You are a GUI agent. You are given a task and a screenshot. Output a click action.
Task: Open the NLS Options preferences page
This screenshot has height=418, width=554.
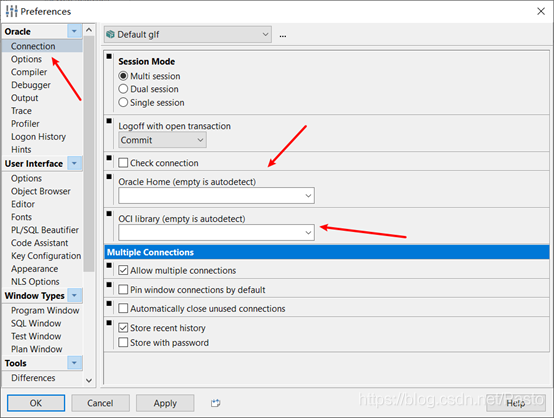pos(35,282)
